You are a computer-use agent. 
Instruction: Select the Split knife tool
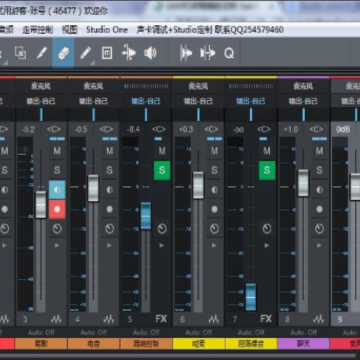coord(42,53)
